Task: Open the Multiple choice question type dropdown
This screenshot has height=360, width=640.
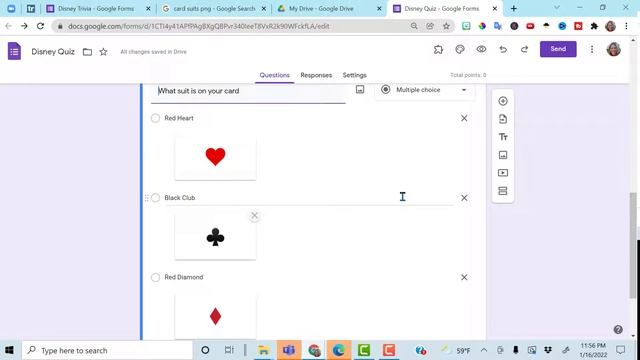Action: click(x=425, y=90)
